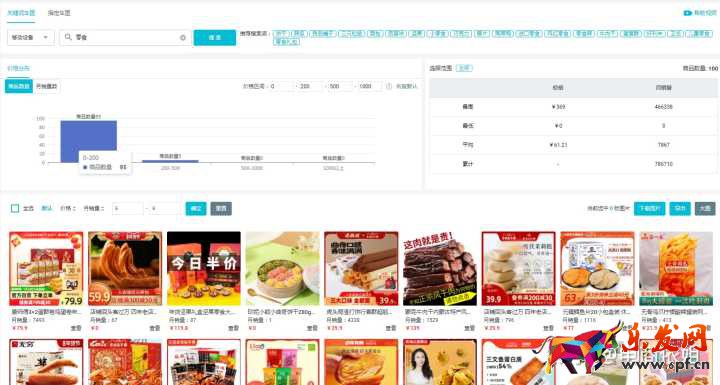Viewport: 720px width, 385px height.
Task: Click the video help icon at top right
Action: tap(687, 13)
